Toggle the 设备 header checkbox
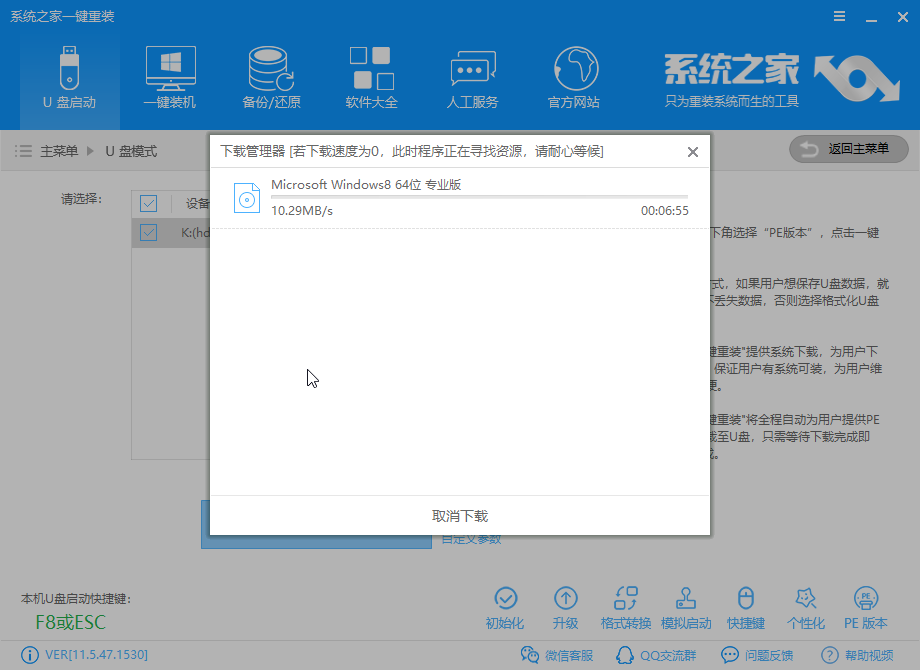 (148, 203)
